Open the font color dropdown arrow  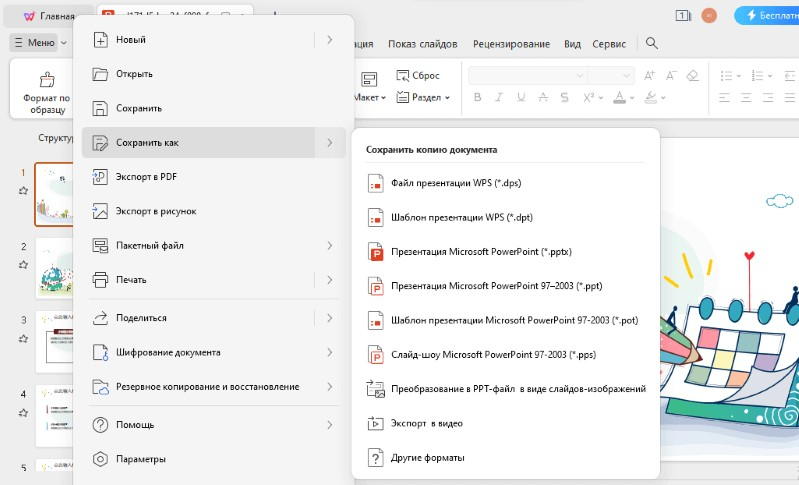(632, 97)
